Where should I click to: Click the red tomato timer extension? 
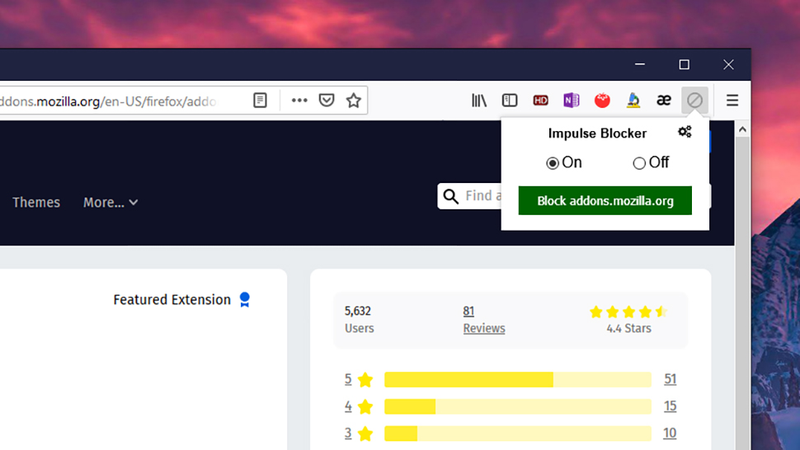(602, 101)
